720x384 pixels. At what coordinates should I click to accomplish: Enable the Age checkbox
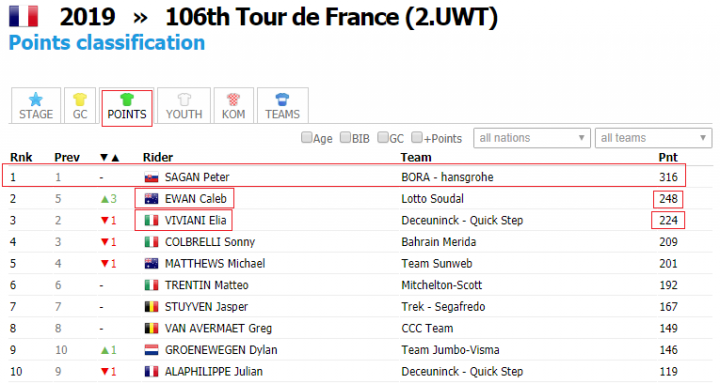tap(306, 137)
